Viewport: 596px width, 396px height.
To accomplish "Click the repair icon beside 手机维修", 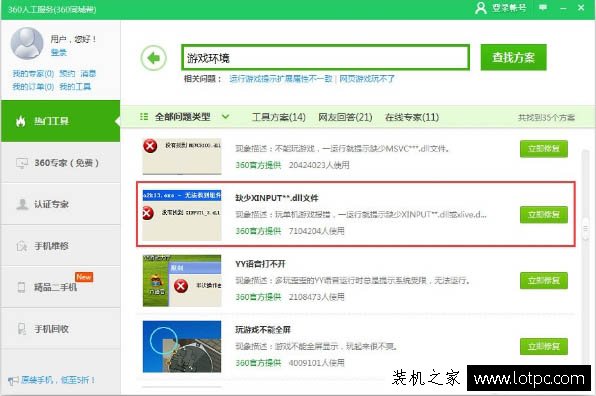I will [22, 246].
